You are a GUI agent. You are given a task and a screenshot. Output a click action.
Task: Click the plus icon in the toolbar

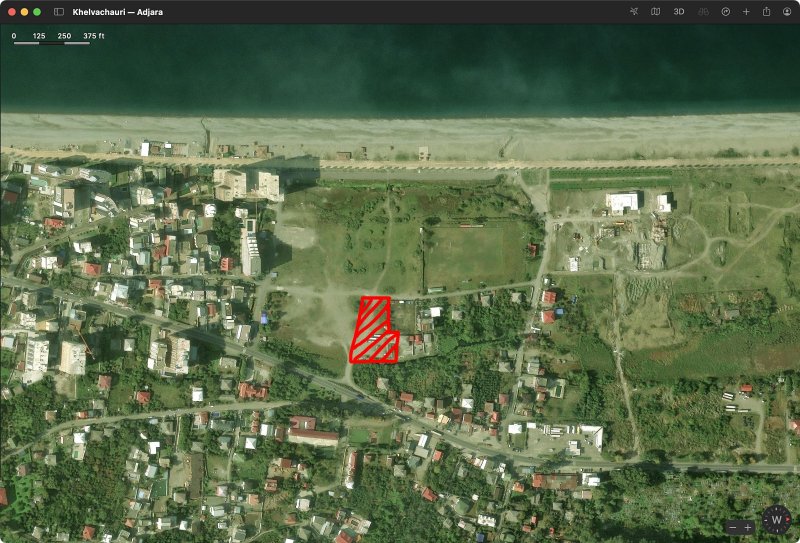[746, 12]
